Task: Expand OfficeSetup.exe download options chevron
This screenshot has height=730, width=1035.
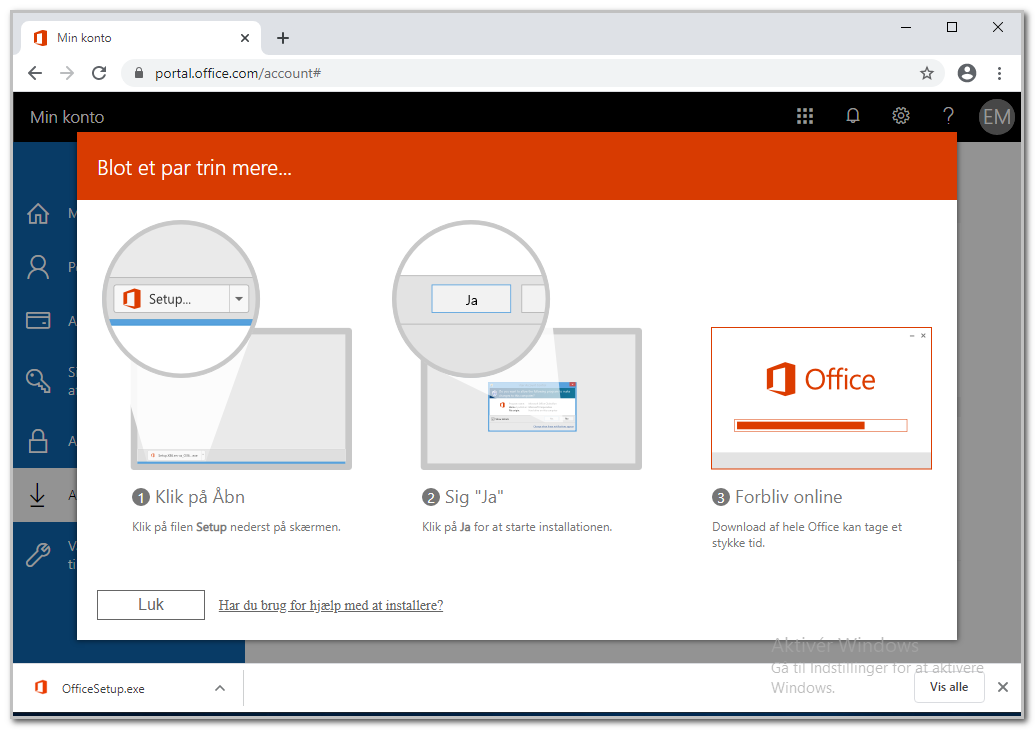Action: click(x=220, y=688)
